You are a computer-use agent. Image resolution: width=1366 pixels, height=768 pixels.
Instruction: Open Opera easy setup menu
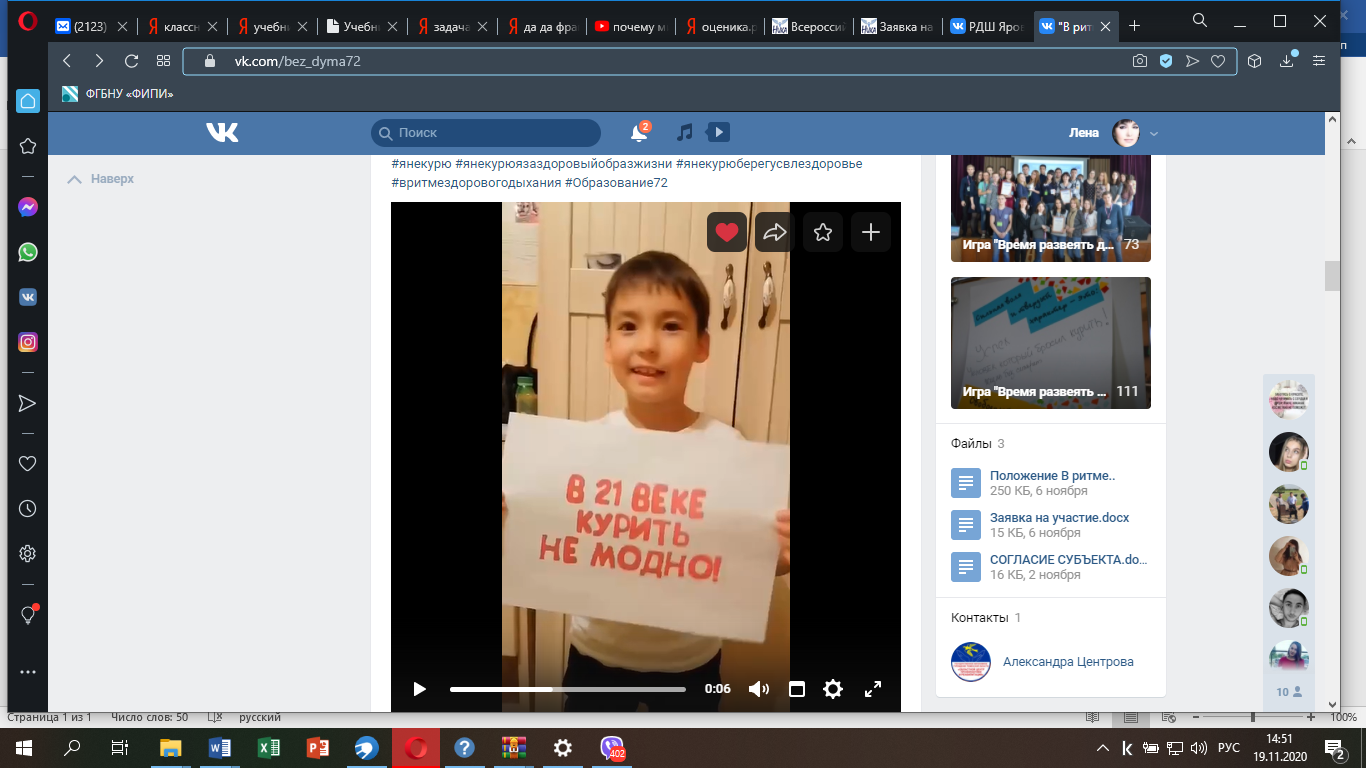1319,61
